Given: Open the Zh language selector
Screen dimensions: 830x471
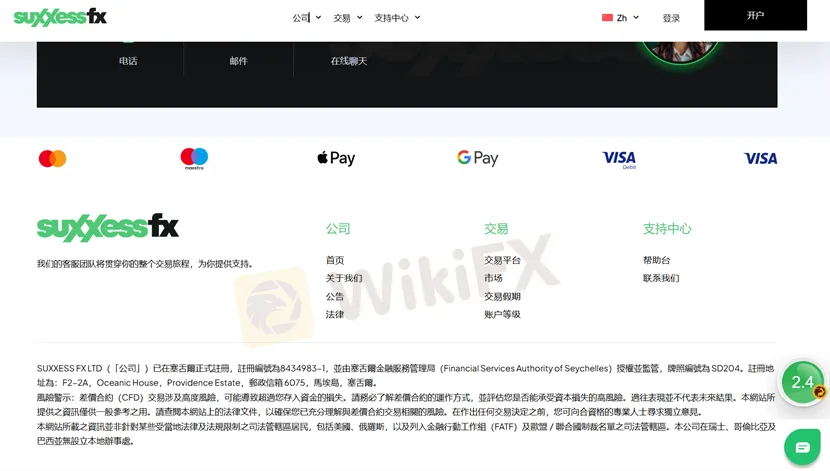Looking at the screenshot, I should point(620,17).
